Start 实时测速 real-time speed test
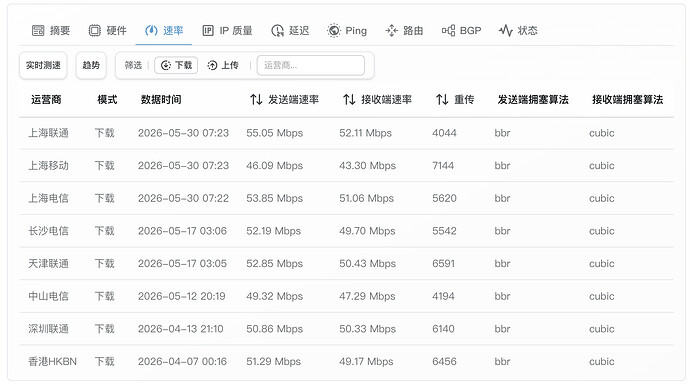The image size is (690, 386). pos(43,65)
